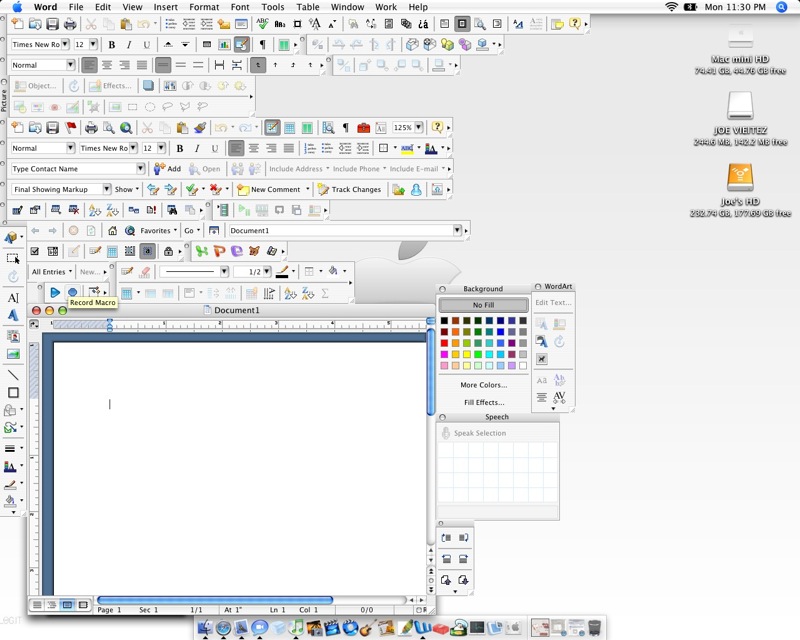Click the Sort Ascending icon in Tables toolbar

coord(290,293)
